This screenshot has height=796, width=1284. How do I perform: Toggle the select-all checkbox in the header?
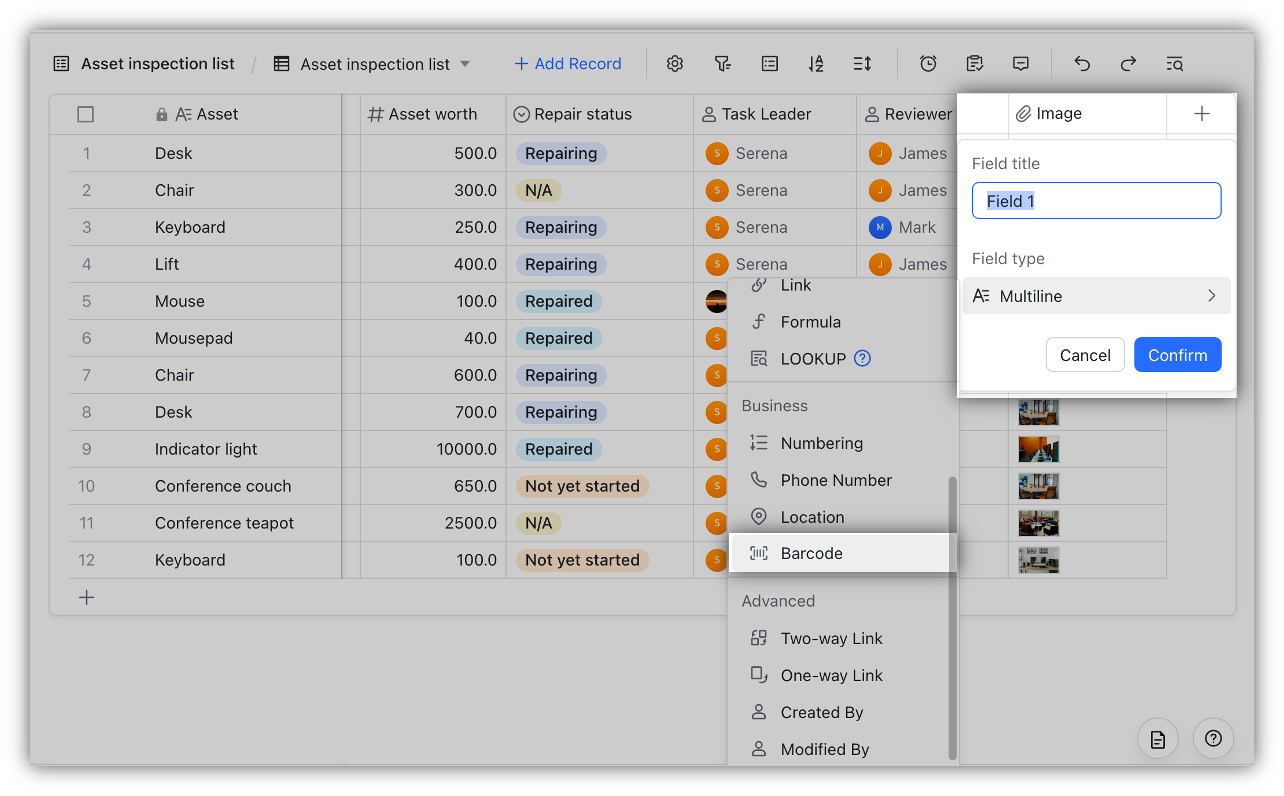coord(86,114)
